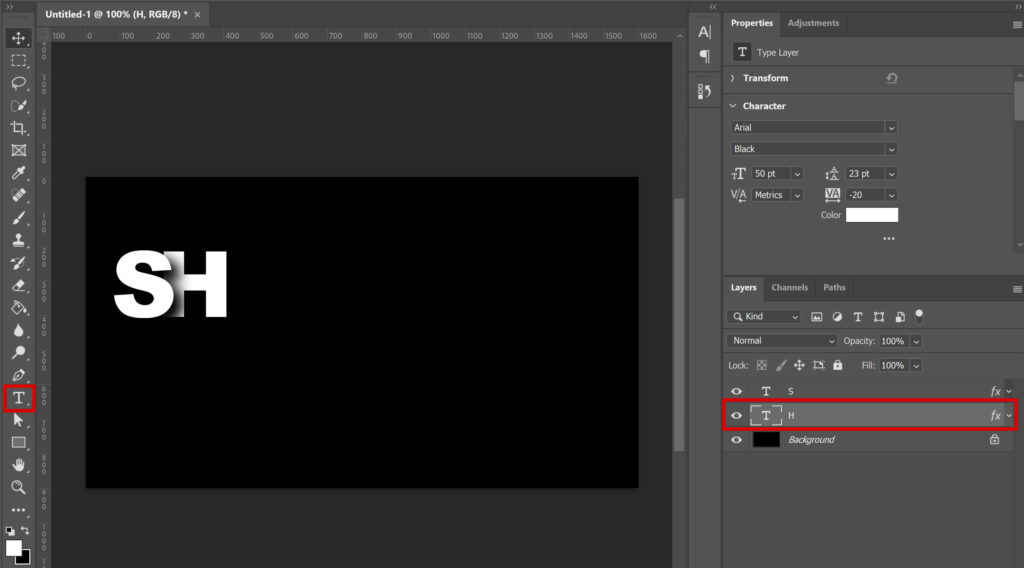
Task: Filter layers by type layers
Action: coord(858,317)
